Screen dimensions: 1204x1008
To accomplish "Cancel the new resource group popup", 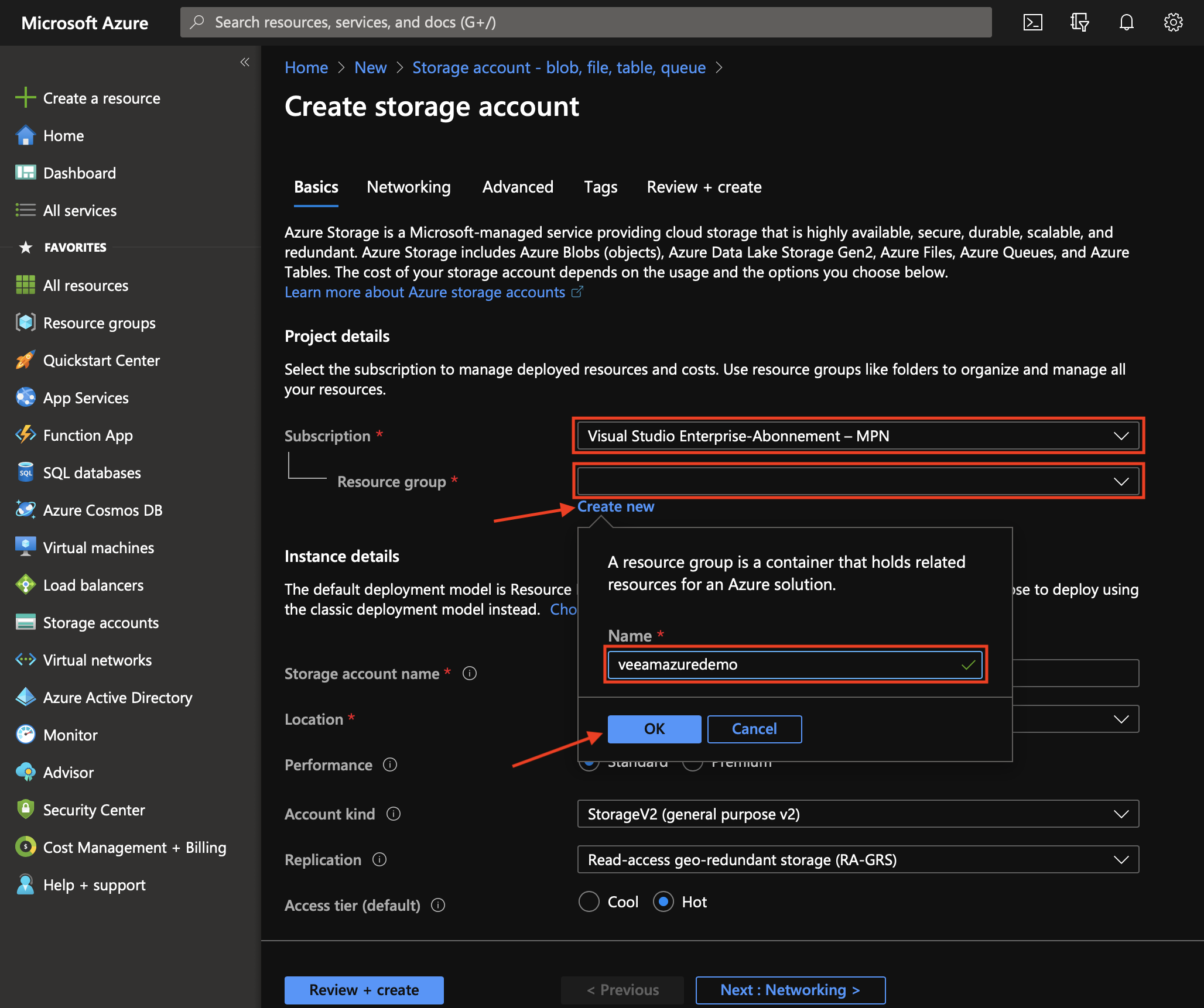I will (754, 729).
